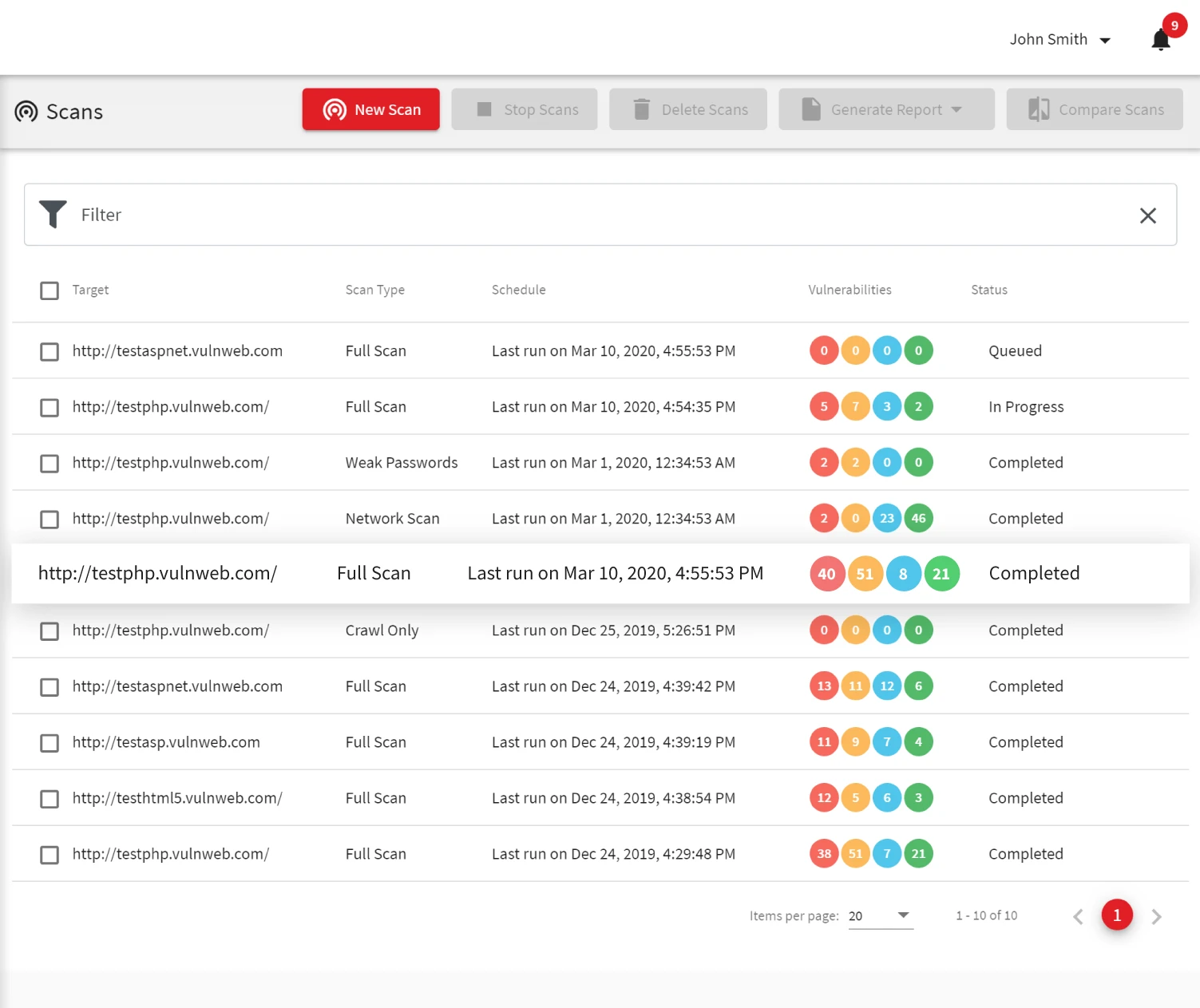Click the Delete Scans trash icon
This screenshot has height=1008, width=1200.
point(640,109)
